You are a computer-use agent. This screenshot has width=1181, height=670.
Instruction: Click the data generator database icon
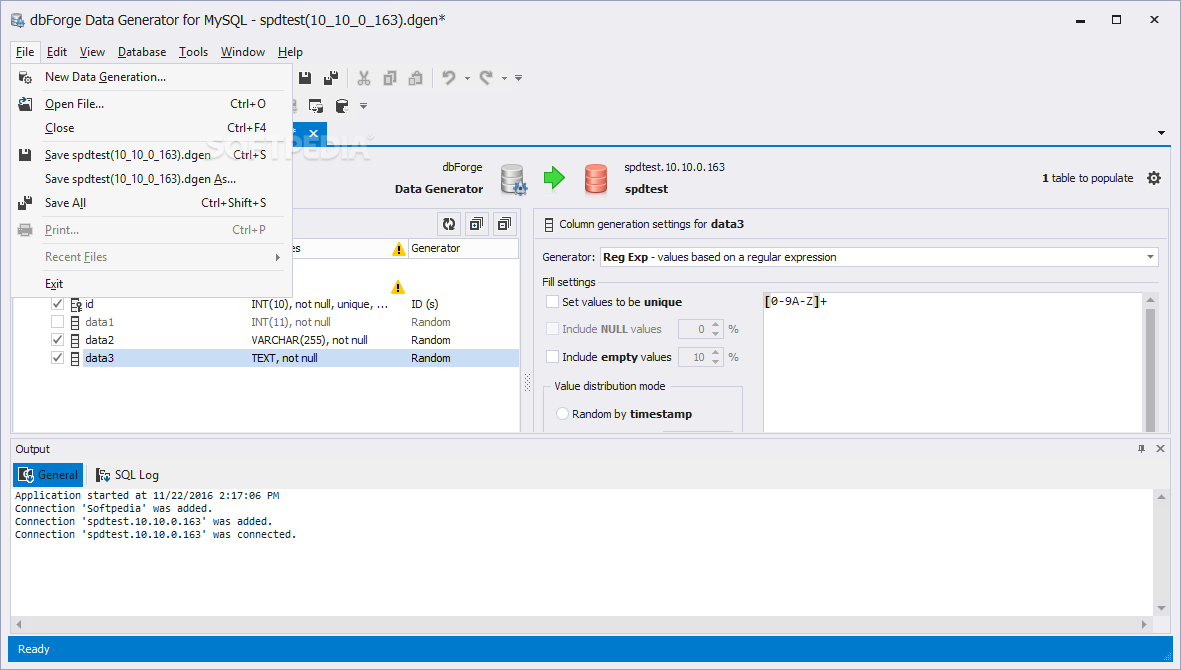[x=514, y=179]
